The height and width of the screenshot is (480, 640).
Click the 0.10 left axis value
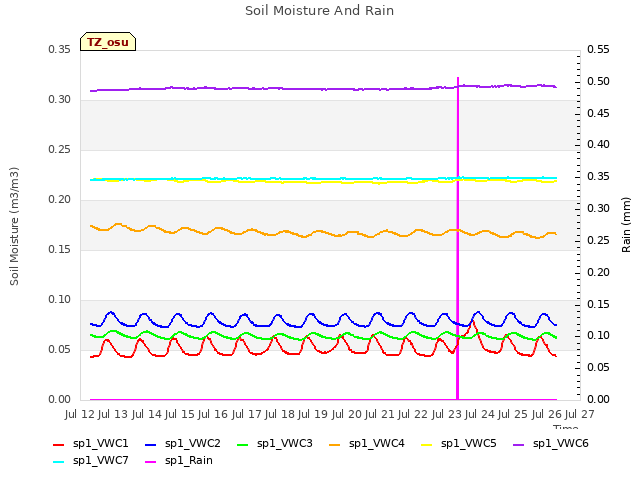coord(60,300)
